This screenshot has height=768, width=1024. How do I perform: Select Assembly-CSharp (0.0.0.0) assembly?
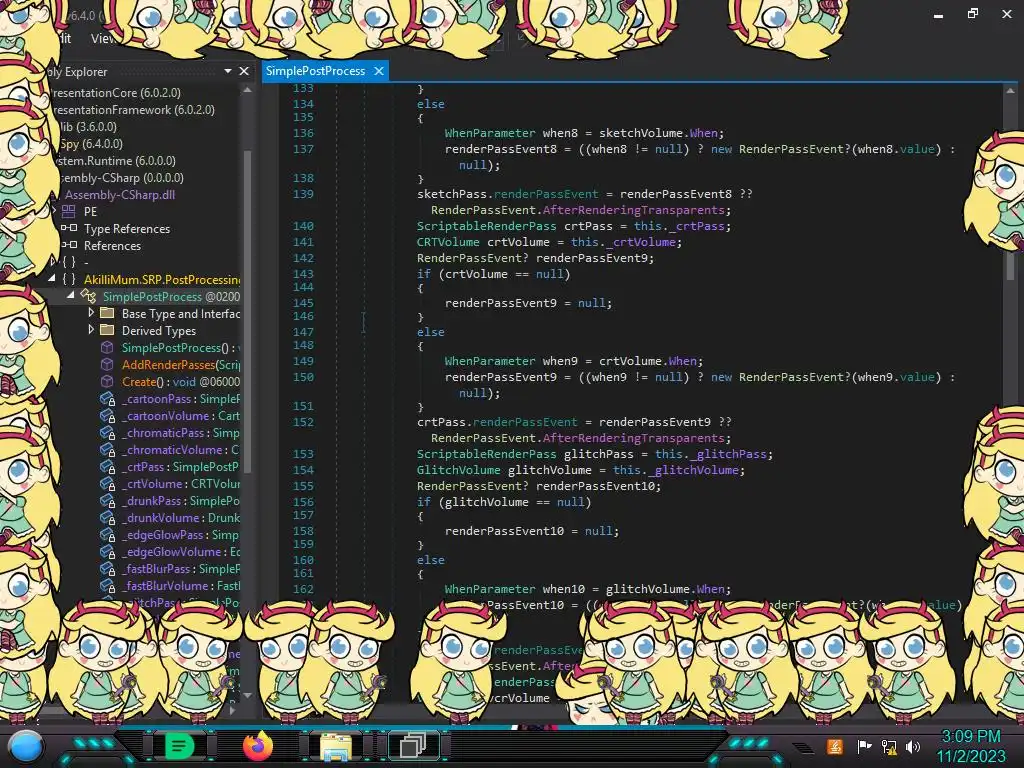(121, 178)
